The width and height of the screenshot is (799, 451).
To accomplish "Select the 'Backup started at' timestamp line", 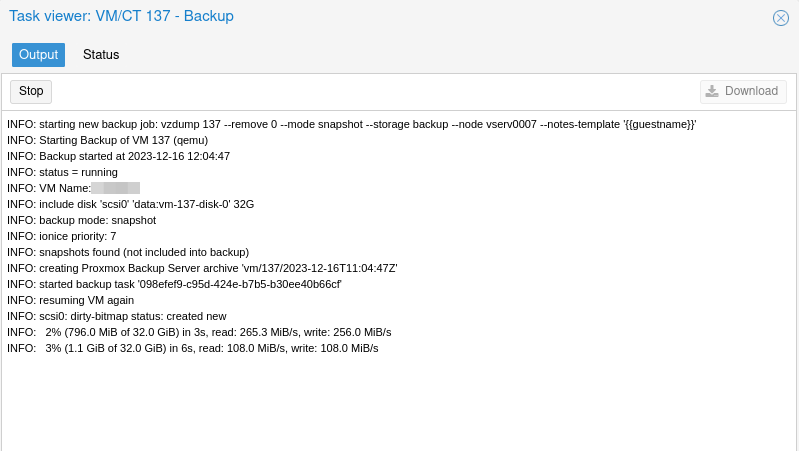I will [x=118, y=156].
